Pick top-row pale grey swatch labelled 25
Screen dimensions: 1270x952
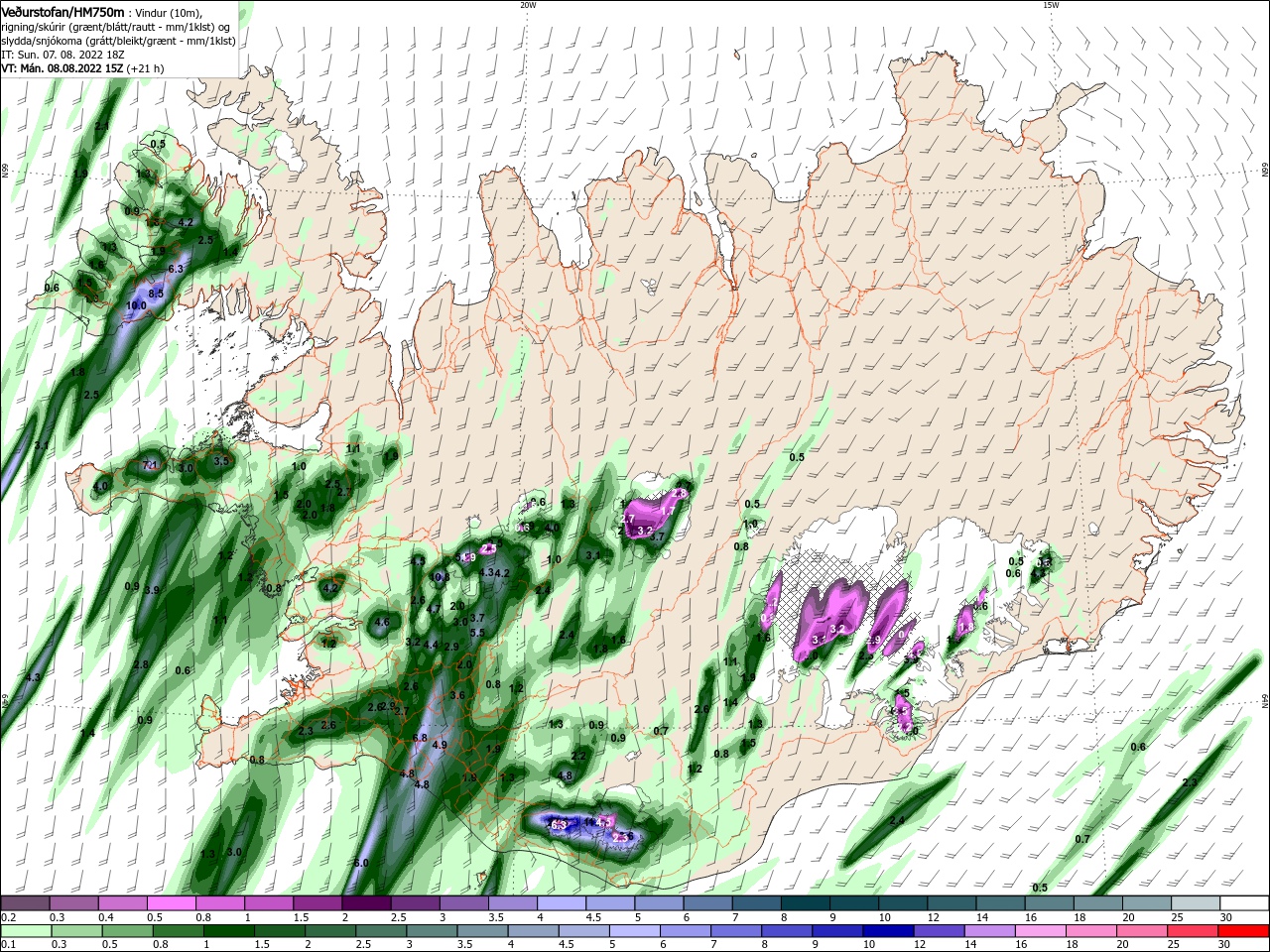point(1194,903)
